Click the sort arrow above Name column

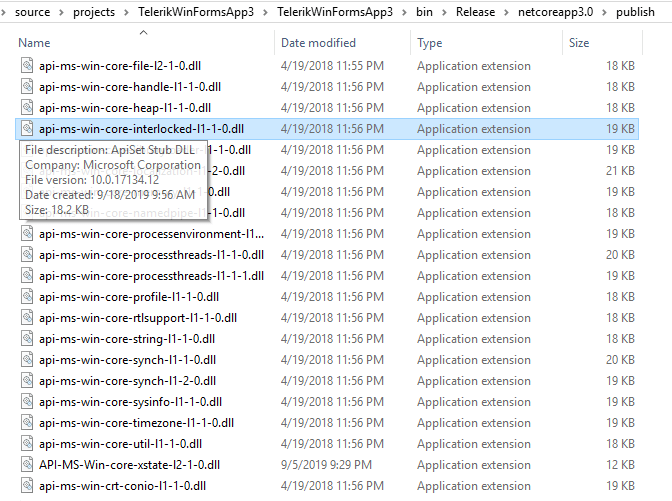pyautogui.click(x=144, y=33)
